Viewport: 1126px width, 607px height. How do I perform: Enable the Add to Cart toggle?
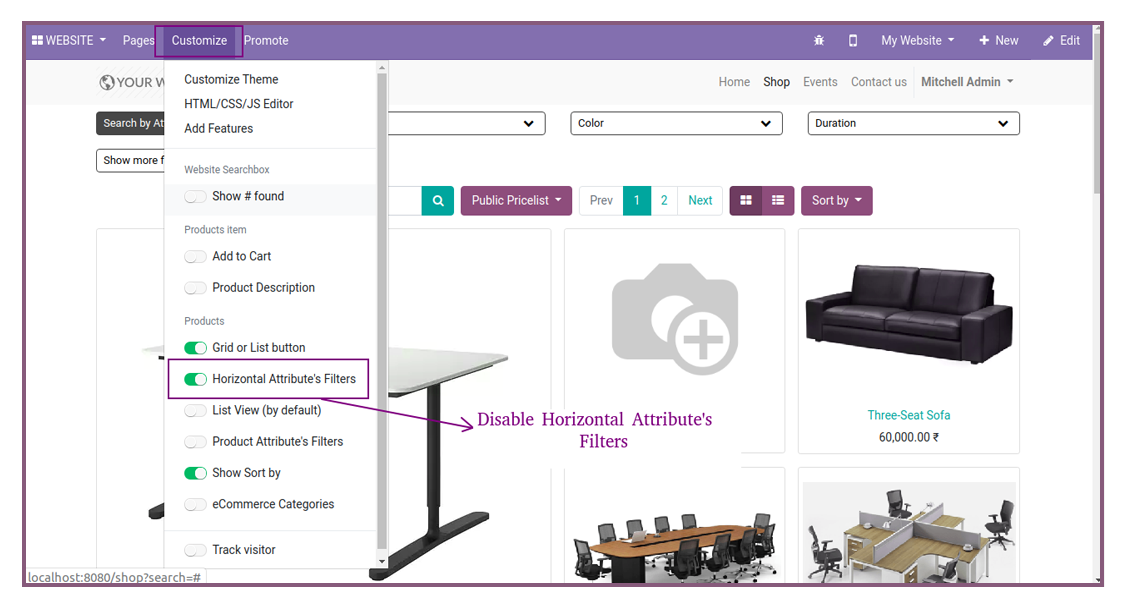[195, 256]
